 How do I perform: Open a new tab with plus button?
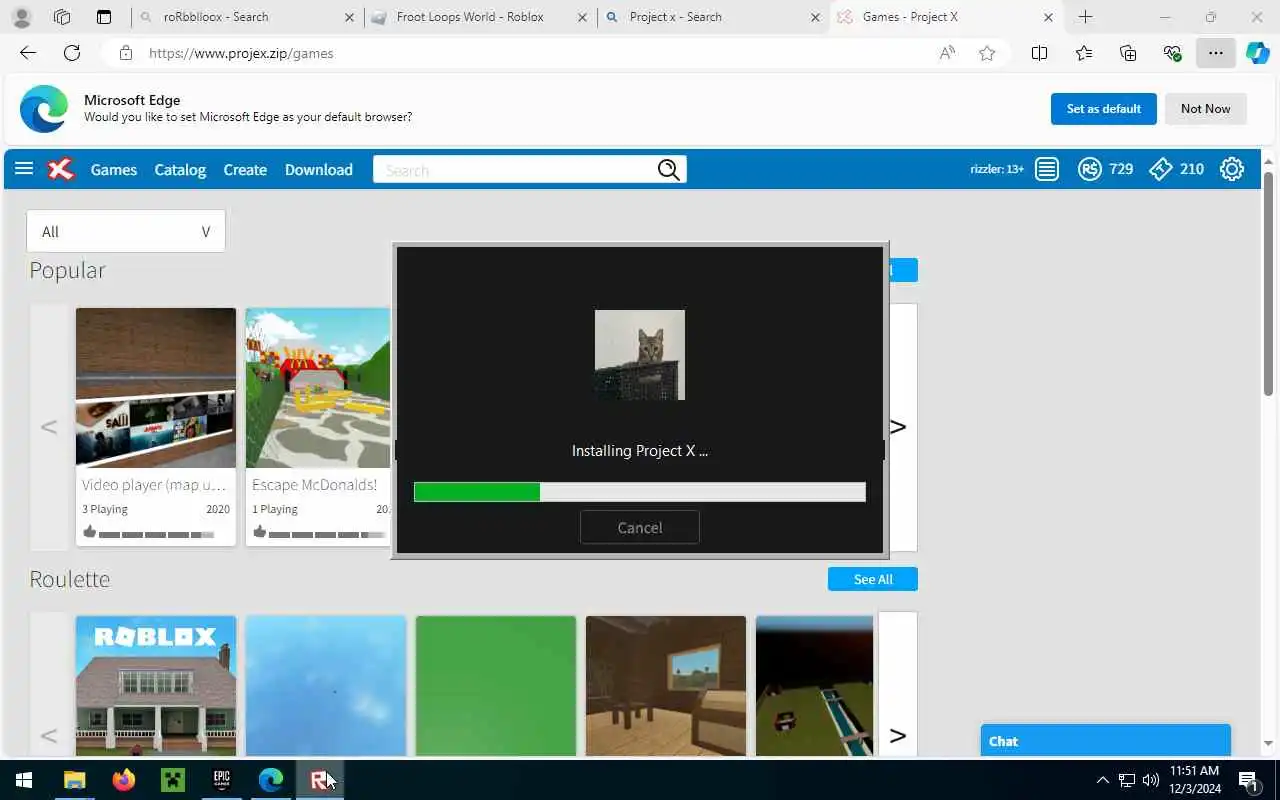[1086, 17]
